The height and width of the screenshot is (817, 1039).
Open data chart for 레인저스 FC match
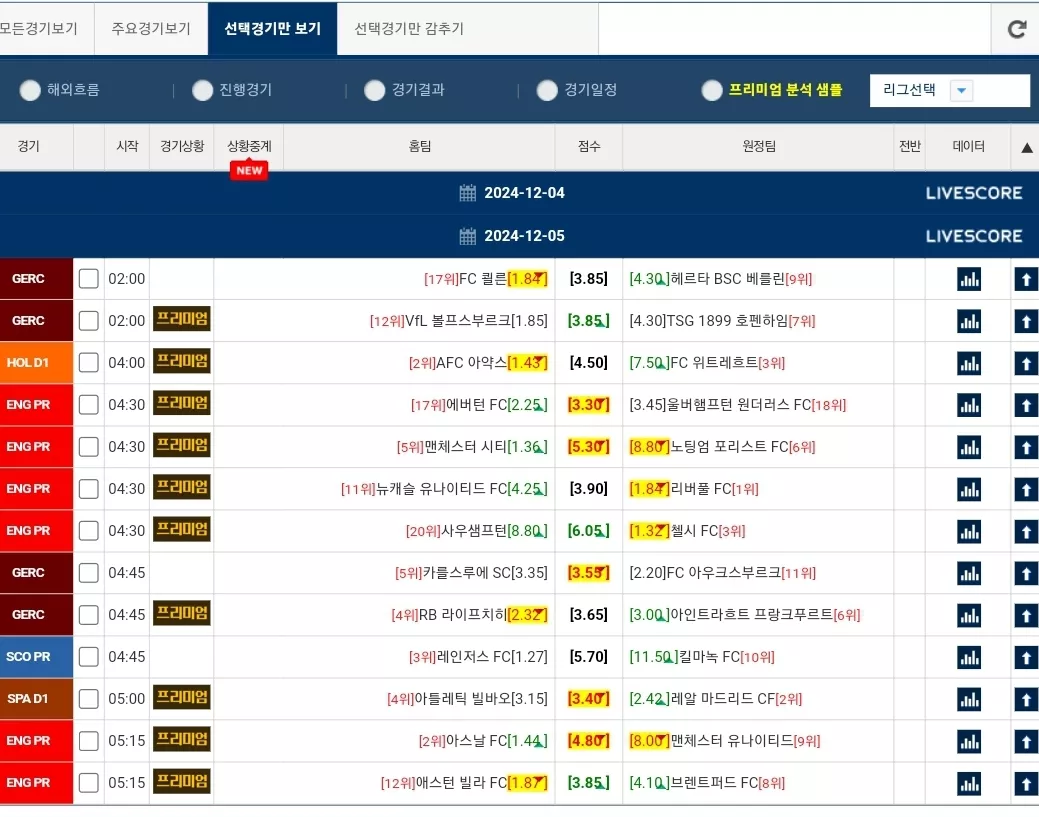point(969,657)
